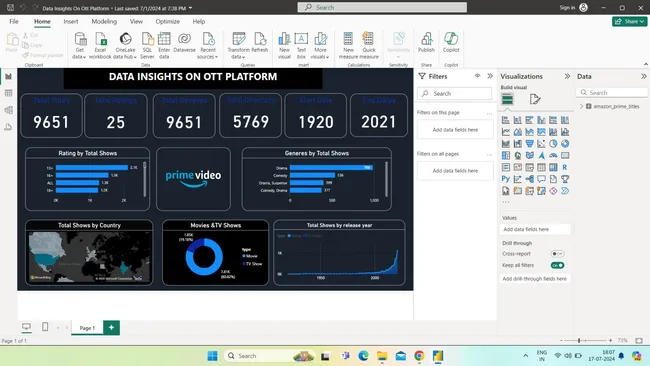The height and width of the screenshot is (366, 650).
Task: Select the Funnel chart visual
Action: 529,144
